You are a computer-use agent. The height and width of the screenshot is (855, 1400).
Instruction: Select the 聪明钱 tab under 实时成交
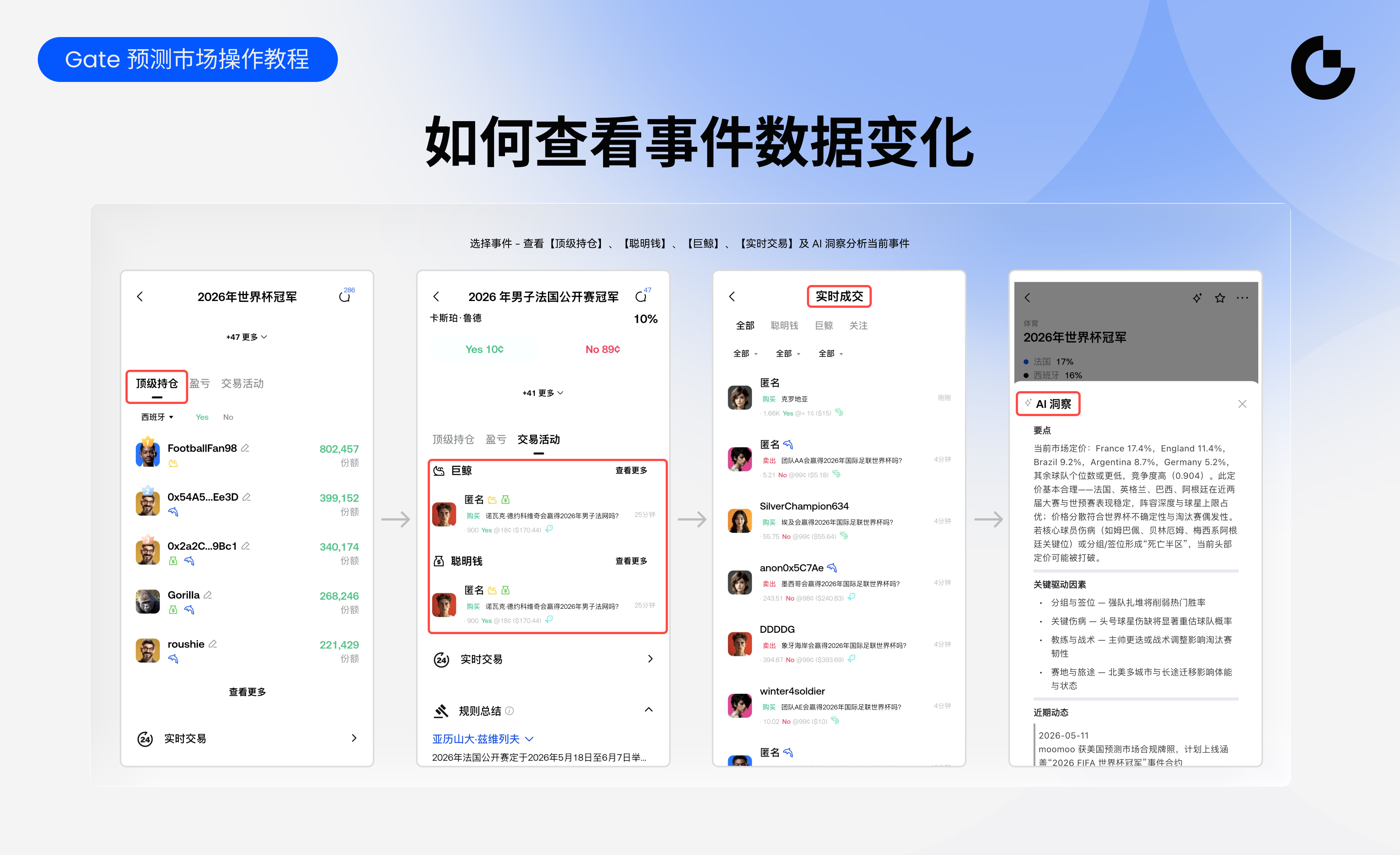click(784, 326)
